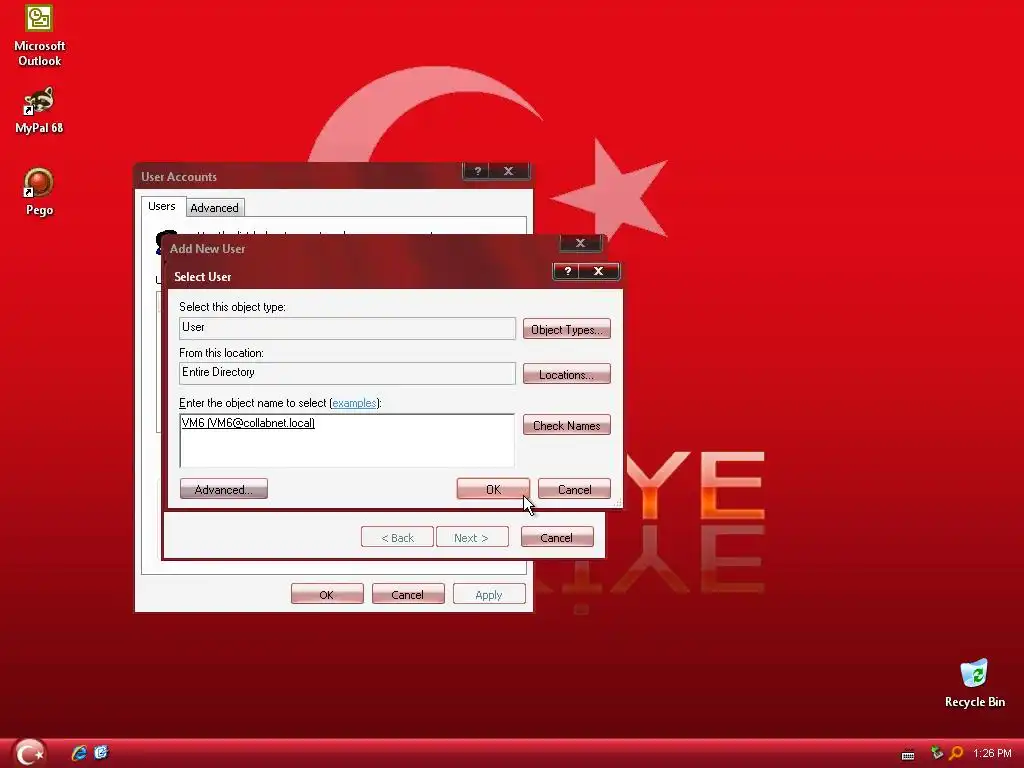
Task: Open the Microsoft Outlook desktop icon
Action: click(39, 36)
